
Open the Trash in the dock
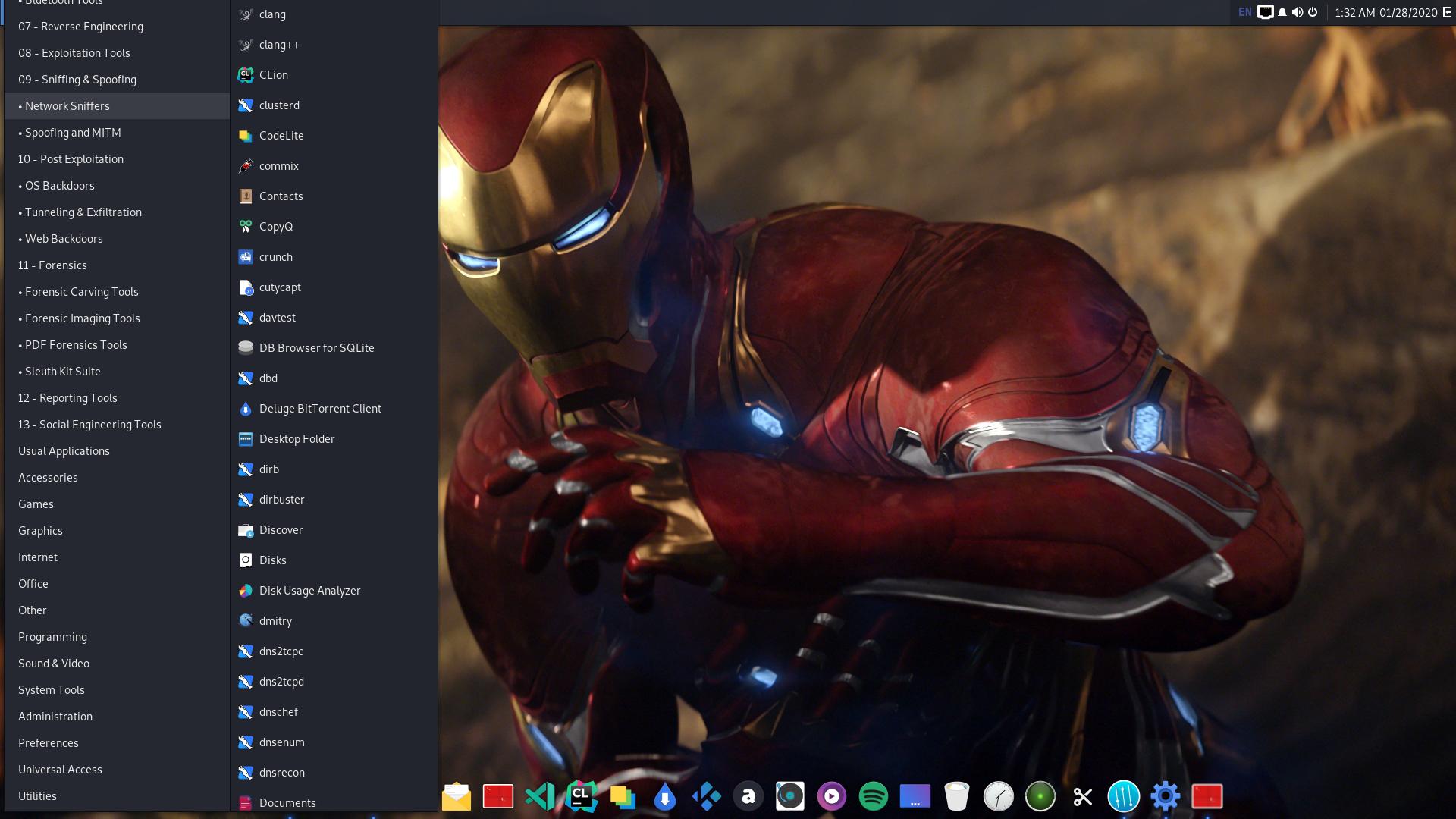coord(957,796)
